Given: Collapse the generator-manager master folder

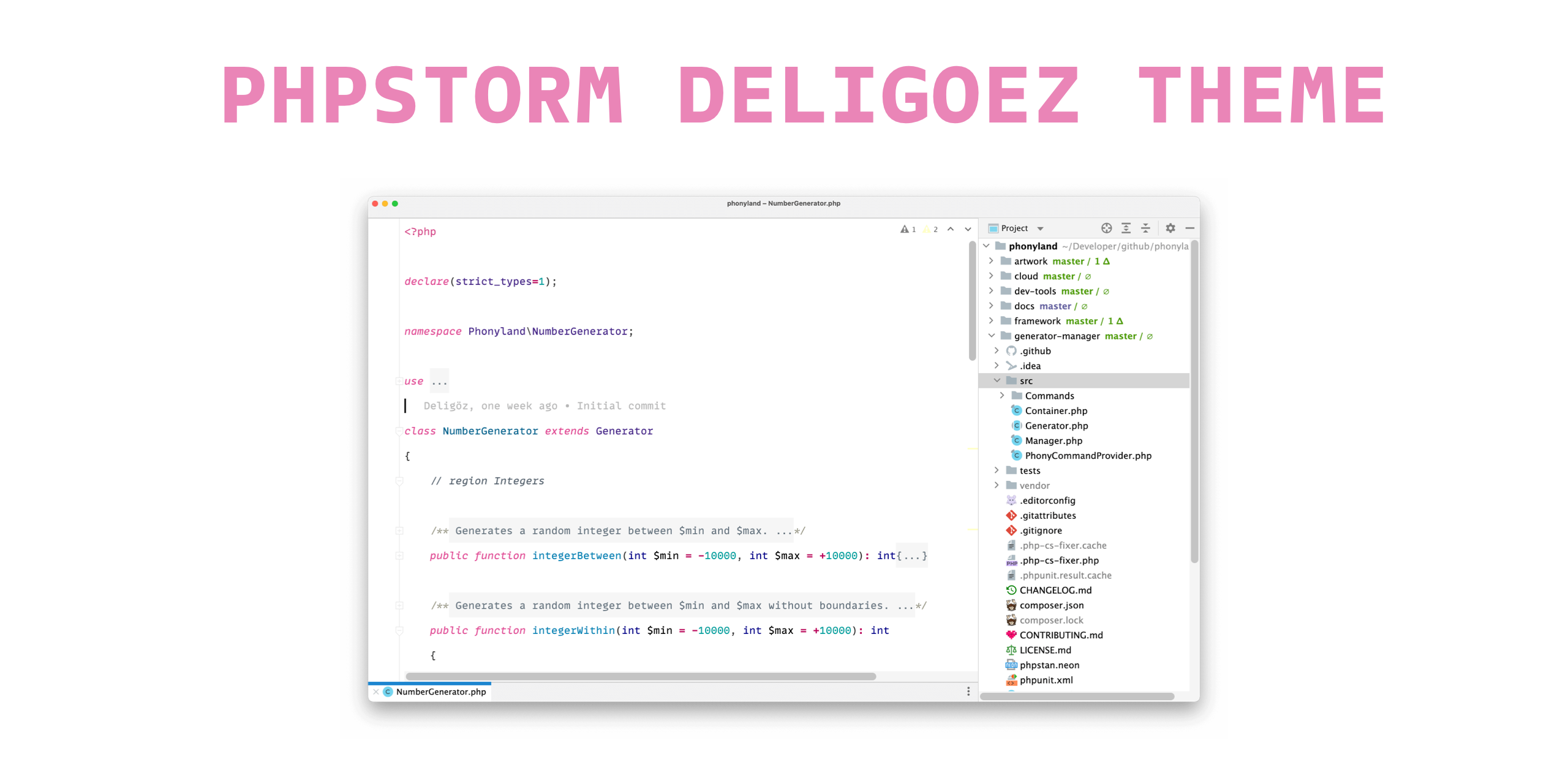Looking at the screenshot, I should 987,335.
